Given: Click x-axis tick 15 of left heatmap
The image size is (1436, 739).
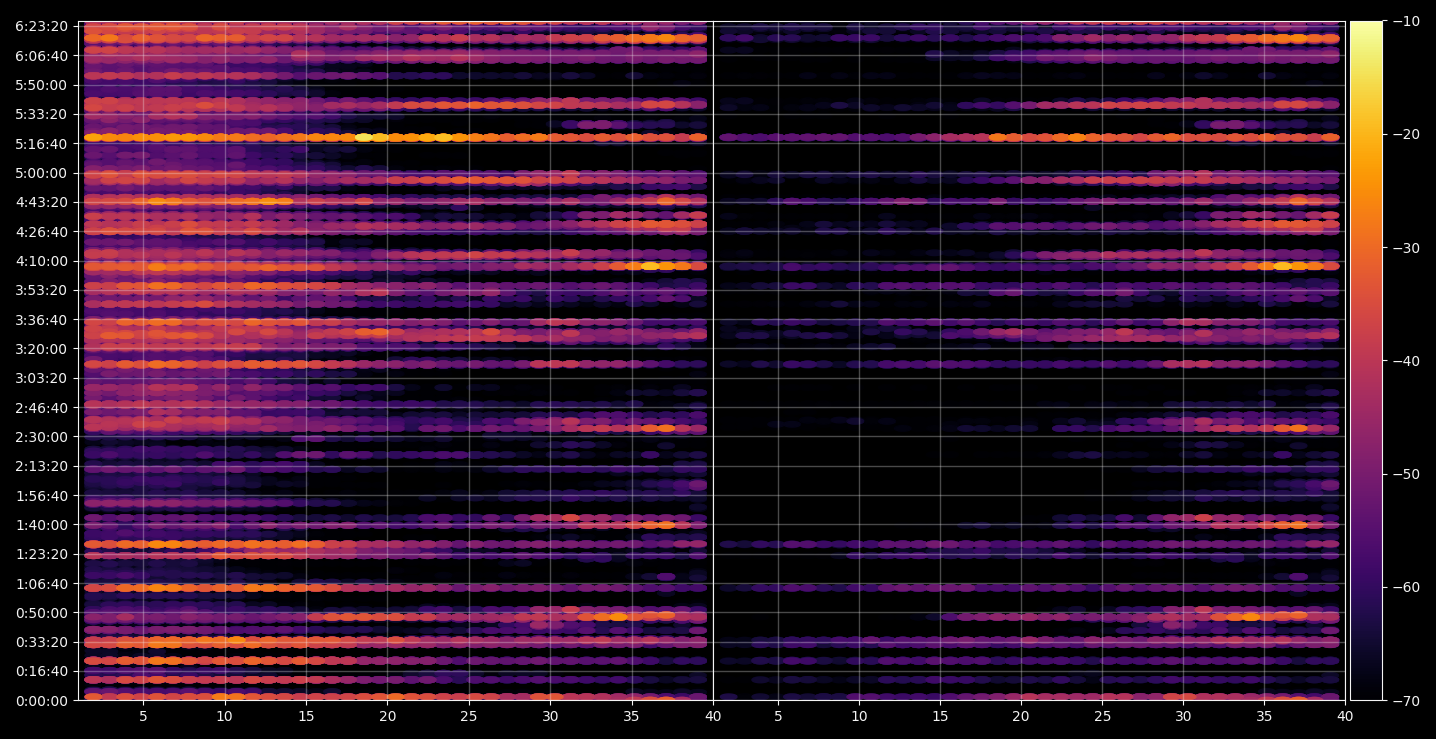Looking at the screenshot, I should [306, 716].
